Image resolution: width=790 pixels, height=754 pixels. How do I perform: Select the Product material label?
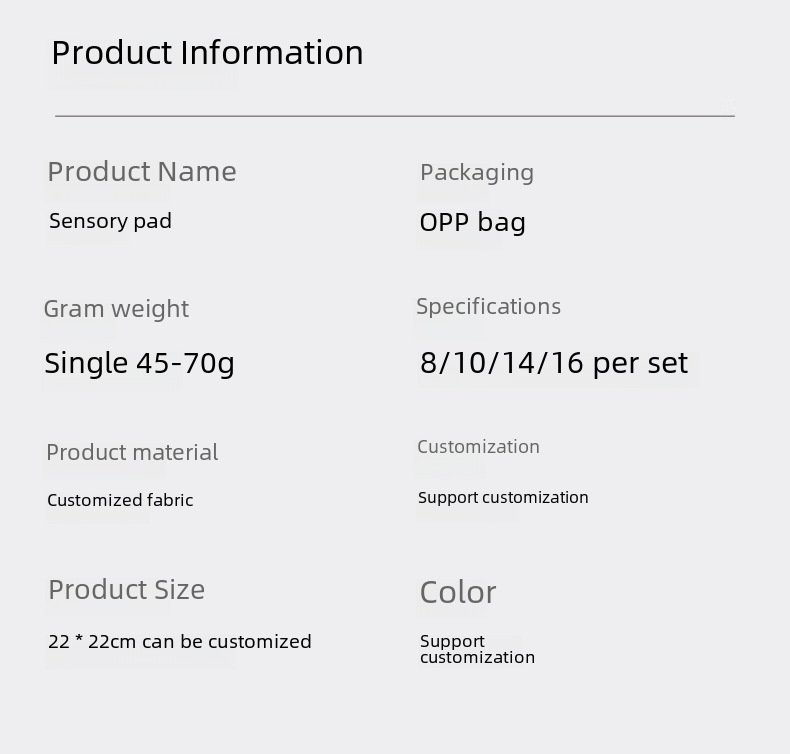point(132,452)
